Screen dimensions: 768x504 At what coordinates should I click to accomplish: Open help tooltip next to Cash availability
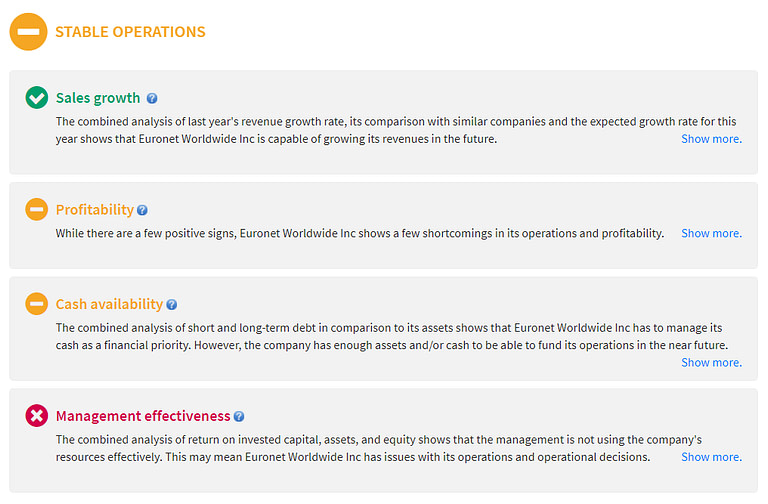172,304
